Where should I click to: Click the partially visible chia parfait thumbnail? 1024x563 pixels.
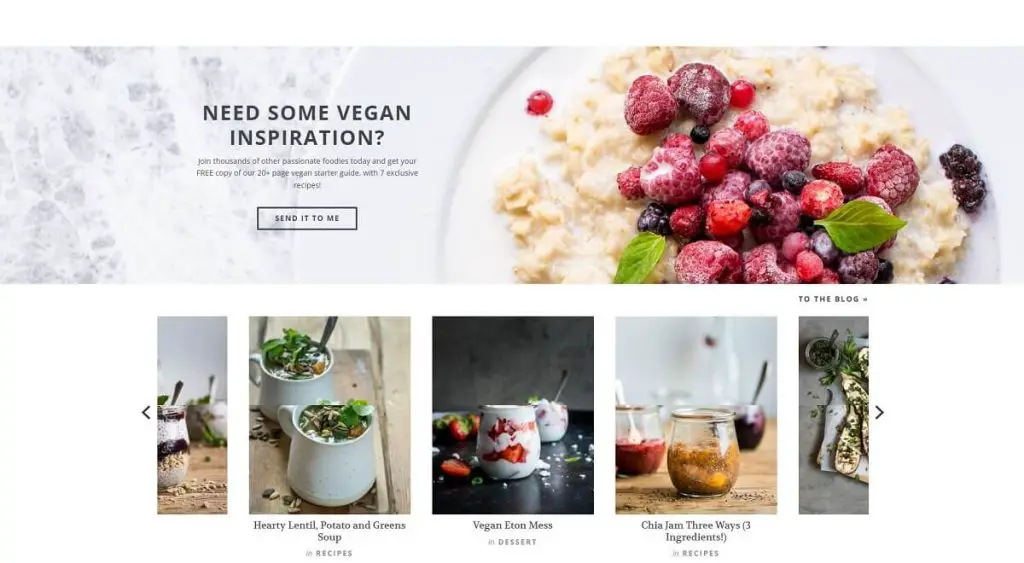[192, 415]
